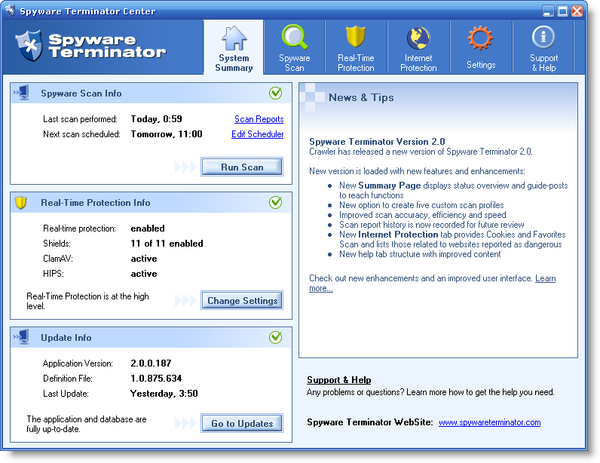600x463 pixels.
Task: Switch to the Spyware Scan tab label
Action: point(294,63)
